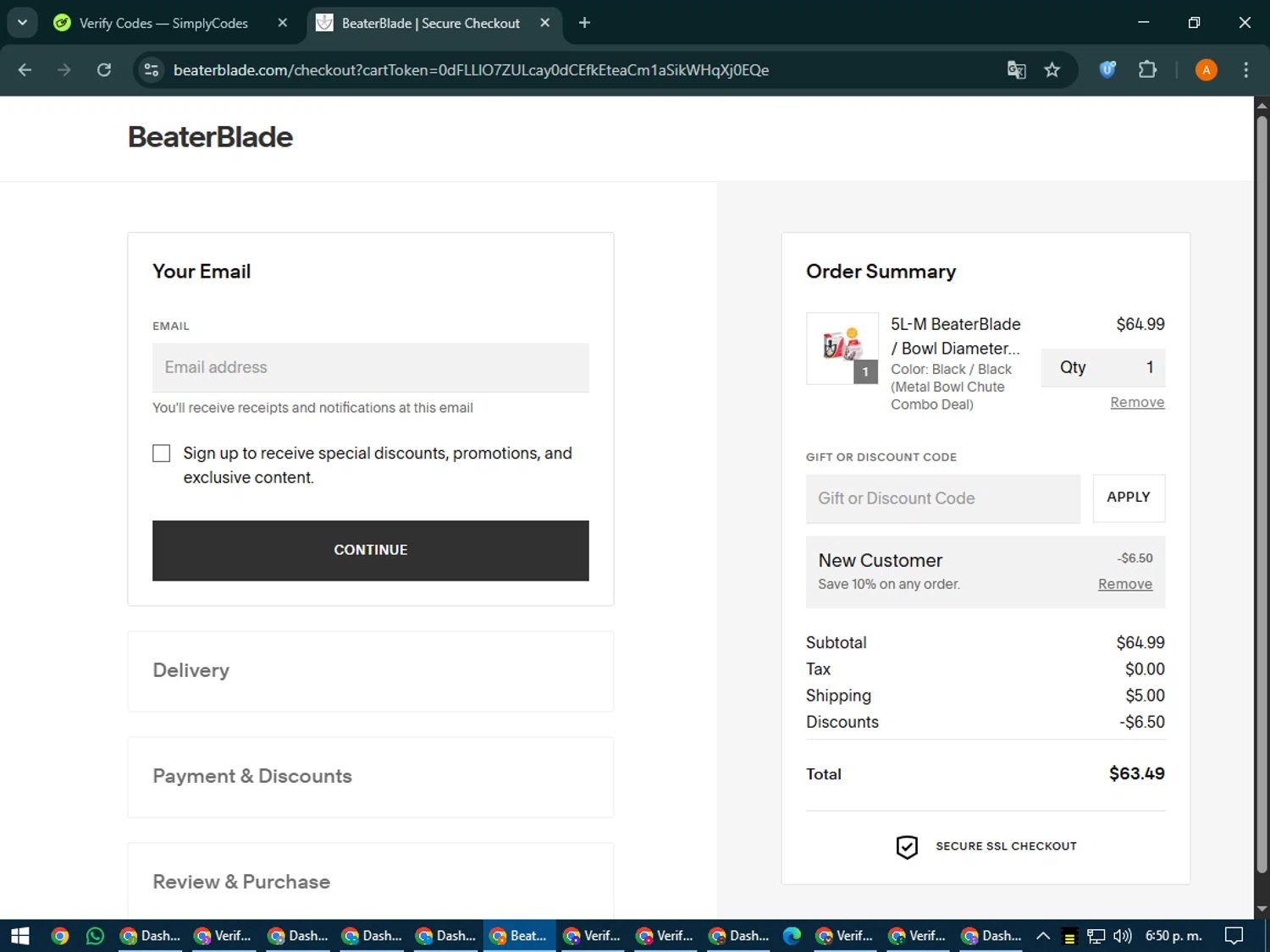Click the scrollbar up arrow
The image size is (1270, 952).
pos(1262,106)
